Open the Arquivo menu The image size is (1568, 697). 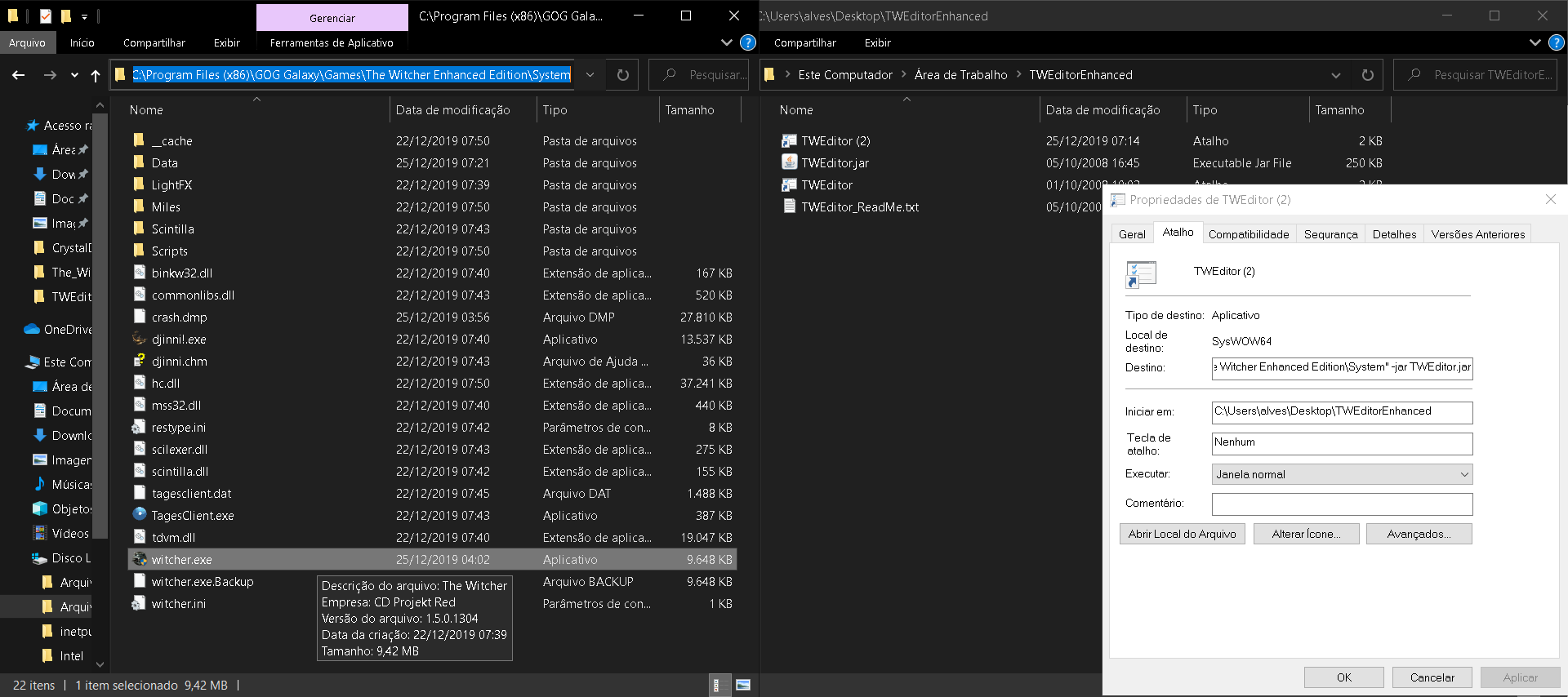pyautogui.click(x=27, y=42)
